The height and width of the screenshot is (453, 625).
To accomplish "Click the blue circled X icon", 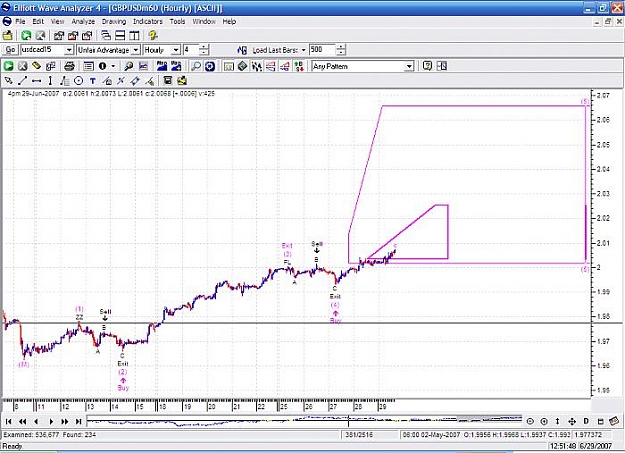I will coord(210,66).
